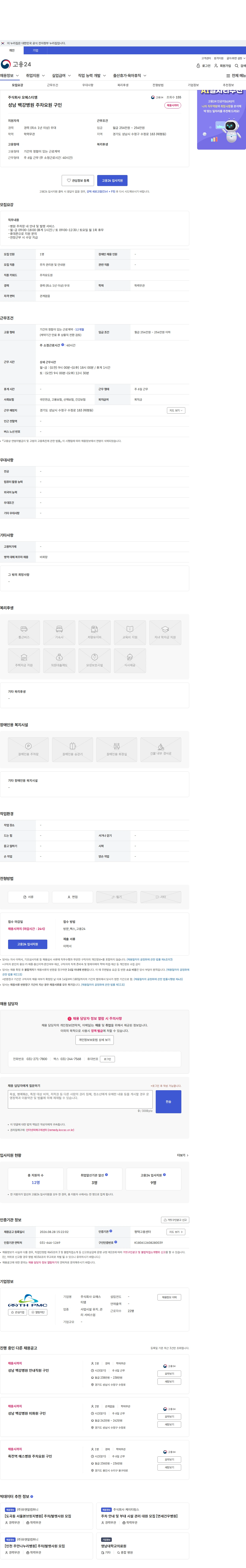
Task: Click 전송 button
Action: coord(169,1102)
